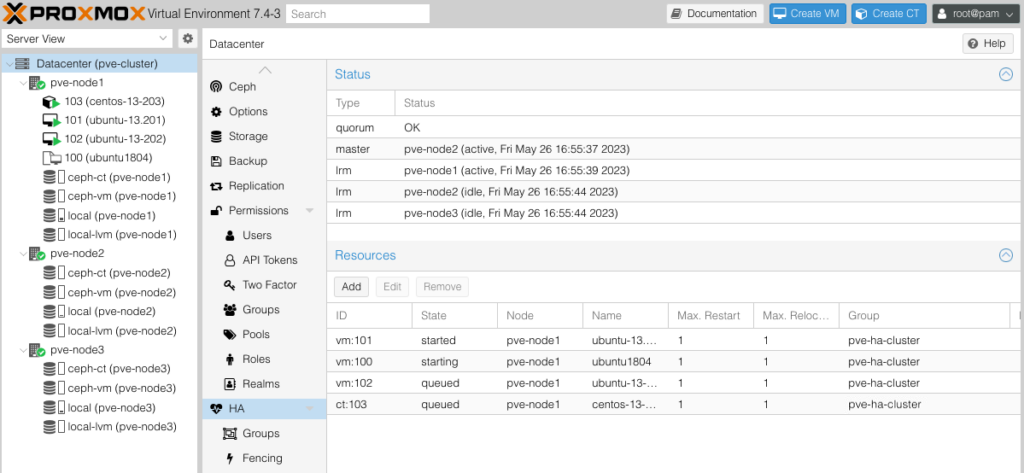Open the Roles menu item
Viewport: 1024px width, 473px height.
click(x=264, y=359)
